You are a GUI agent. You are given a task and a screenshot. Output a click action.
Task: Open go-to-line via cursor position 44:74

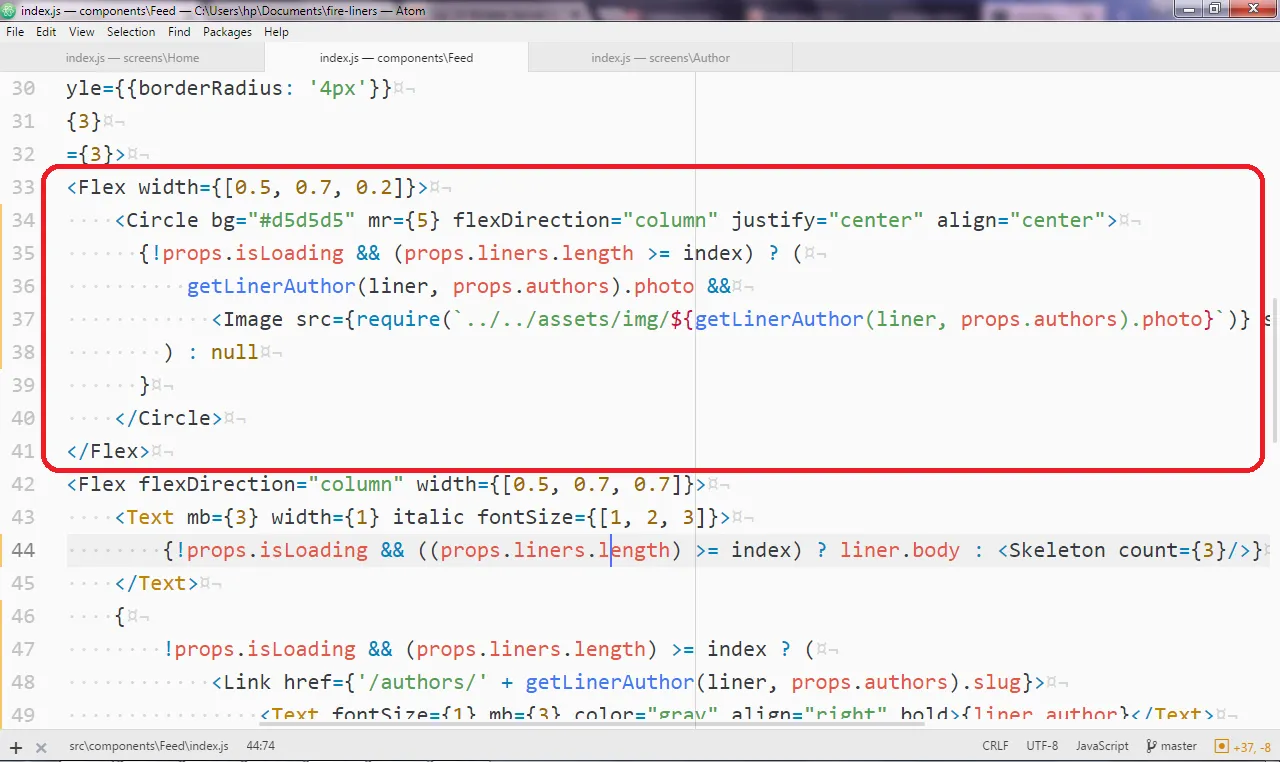click(260, 746)
